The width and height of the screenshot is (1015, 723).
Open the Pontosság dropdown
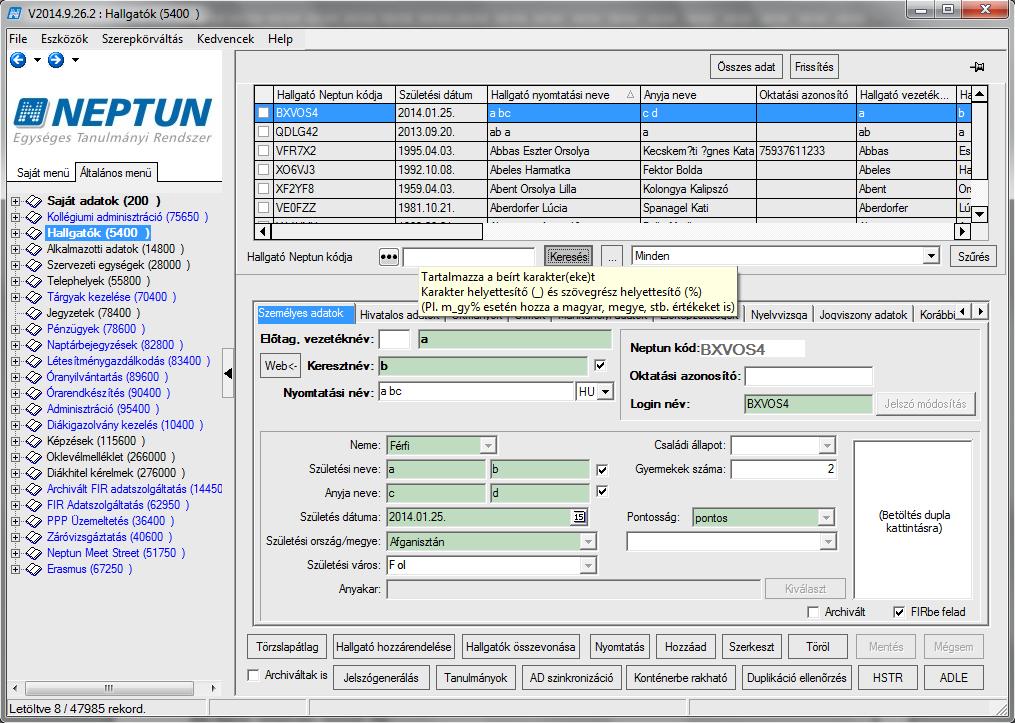coord(826,517)
